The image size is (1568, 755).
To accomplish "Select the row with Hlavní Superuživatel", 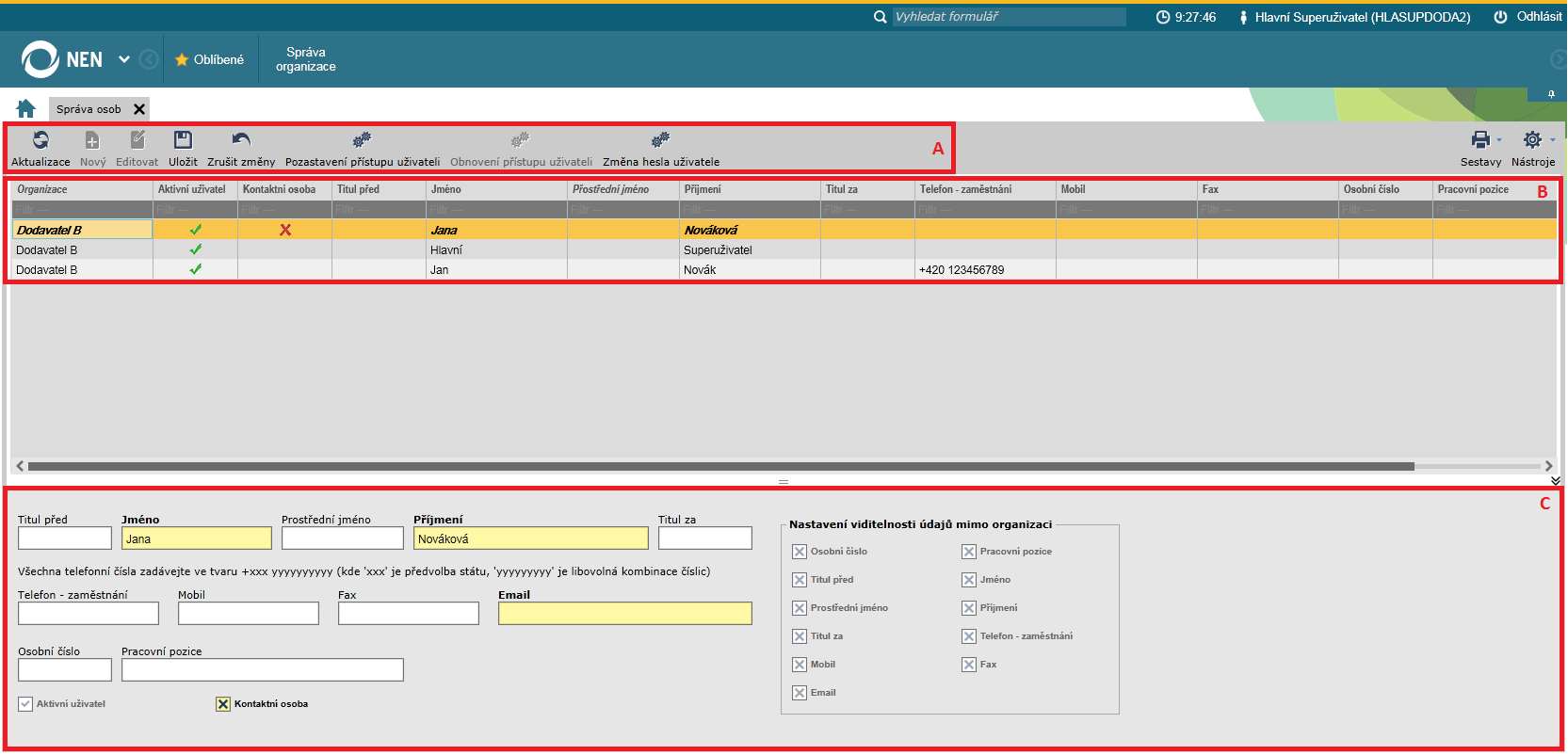I will pyautogui.click(x=784, y=249).
